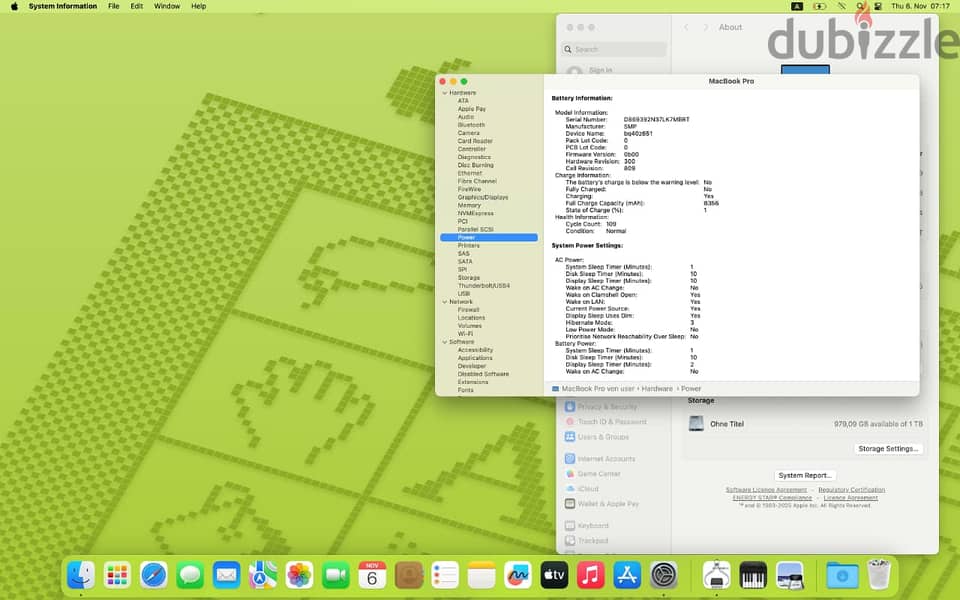Image resolution: width=960 pixels, height=600 pixels.
Task: Click the Storage Settings... button
Action: point(887,449)
